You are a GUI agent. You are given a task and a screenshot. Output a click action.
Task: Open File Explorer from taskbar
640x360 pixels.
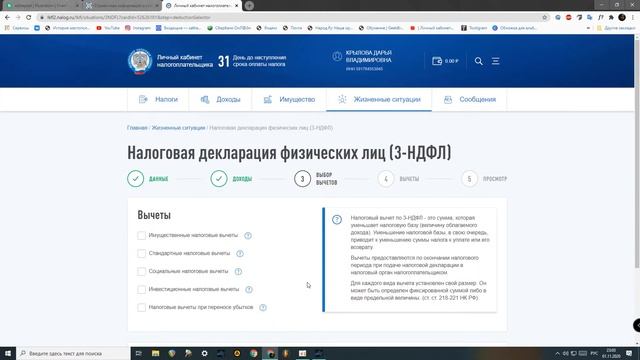coord(156,353)
